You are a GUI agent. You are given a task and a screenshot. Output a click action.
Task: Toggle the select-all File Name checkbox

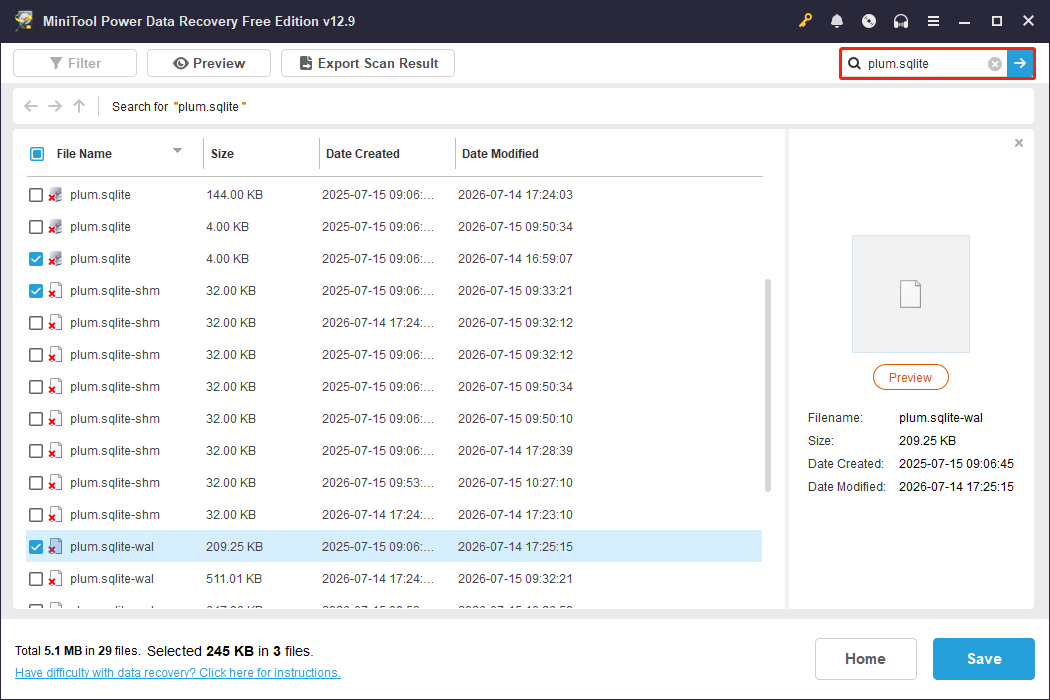[37, 154]
